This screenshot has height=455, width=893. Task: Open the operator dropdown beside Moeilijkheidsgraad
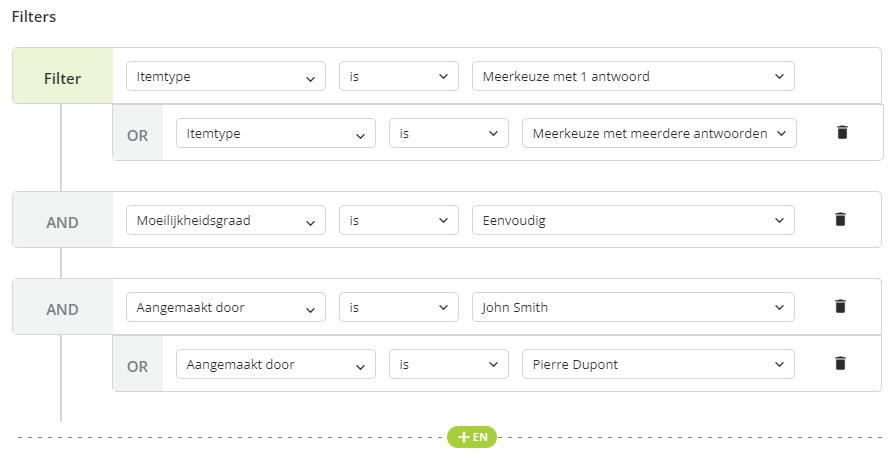(x=399, y=220)
